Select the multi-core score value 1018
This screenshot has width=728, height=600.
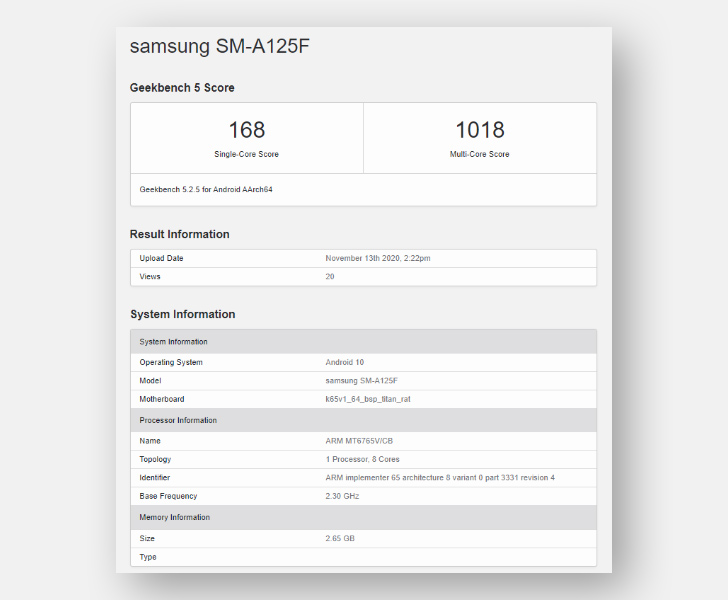click(x=480, y=130)
